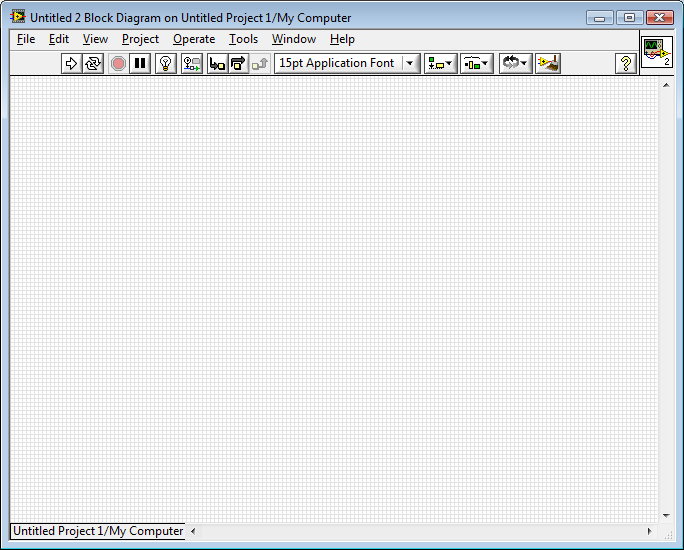Open the Window menu
684x550 pixels.
(x=294, y=39)
